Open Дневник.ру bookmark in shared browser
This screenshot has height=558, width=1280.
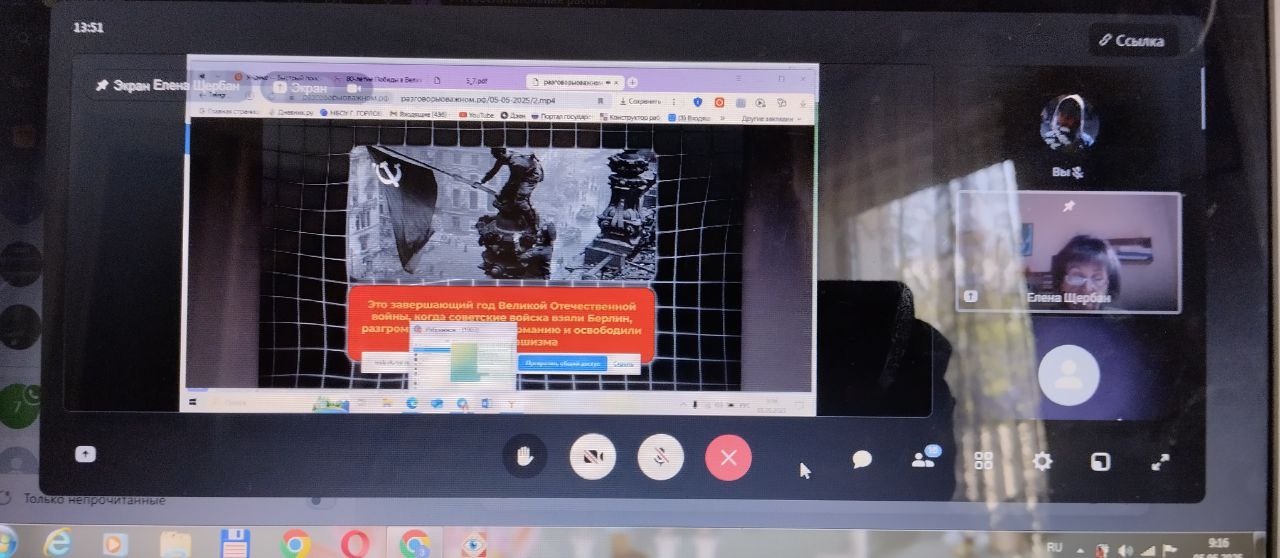[289, 113]
